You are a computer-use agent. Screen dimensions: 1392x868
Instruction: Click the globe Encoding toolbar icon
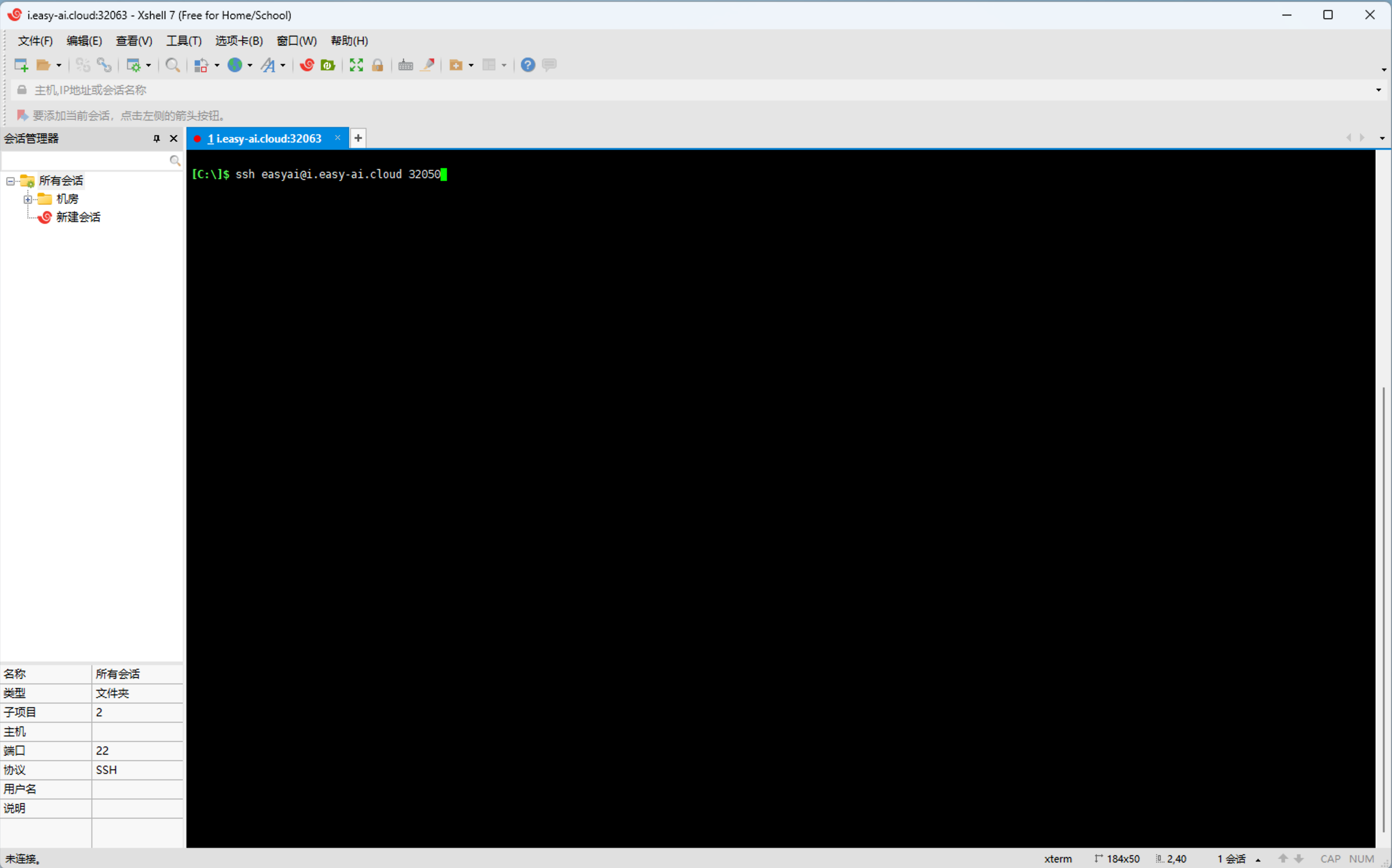[x=235, y=65]
